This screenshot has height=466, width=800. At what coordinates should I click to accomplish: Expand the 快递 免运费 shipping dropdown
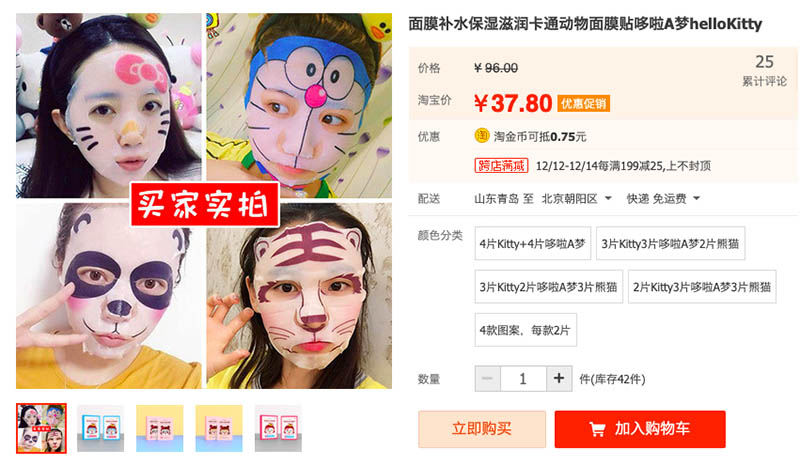pos(663,199)
